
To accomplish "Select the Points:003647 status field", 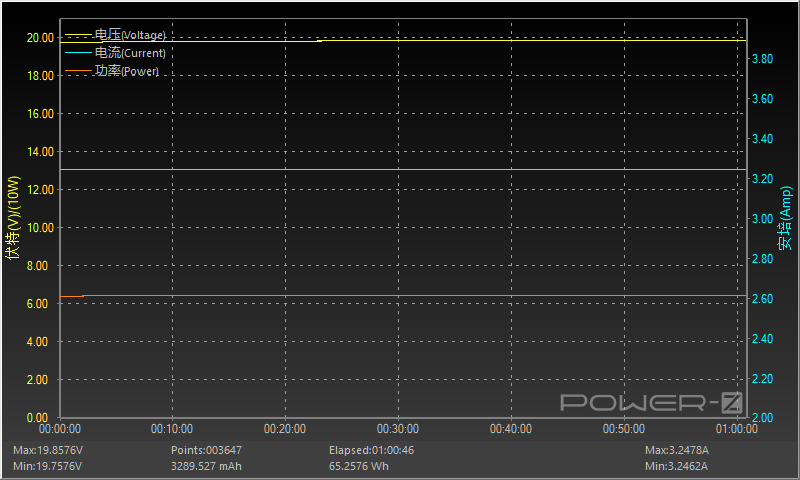I will (207, 450).
